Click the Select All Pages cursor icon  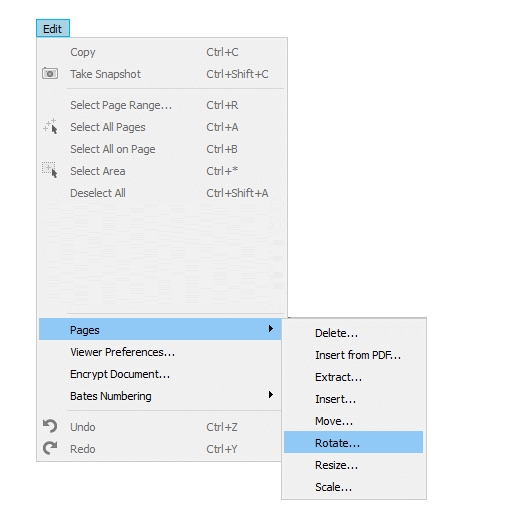(50, 127)
